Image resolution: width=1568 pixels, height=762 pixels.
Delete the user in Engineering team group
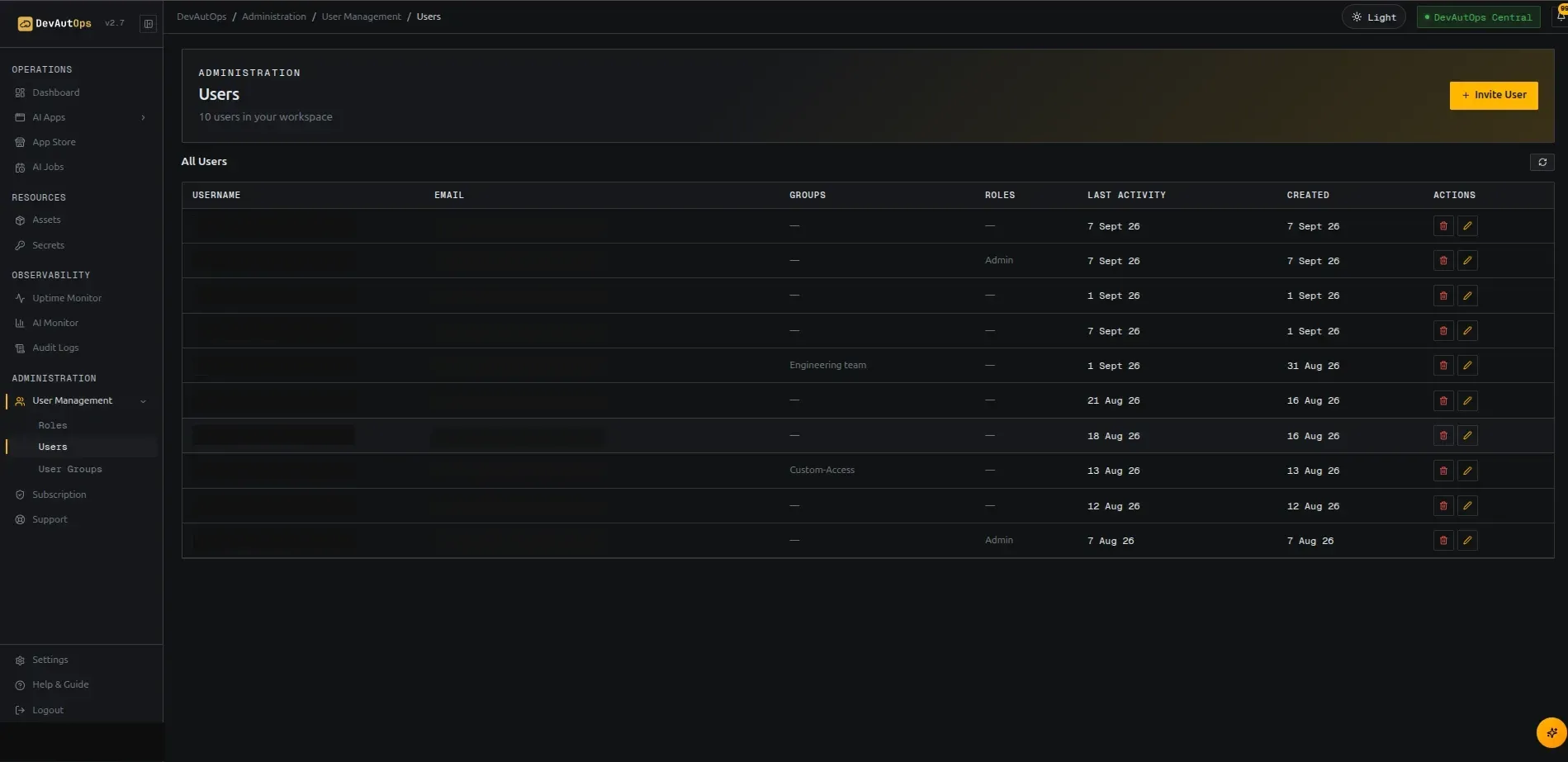coord(1443,366)
